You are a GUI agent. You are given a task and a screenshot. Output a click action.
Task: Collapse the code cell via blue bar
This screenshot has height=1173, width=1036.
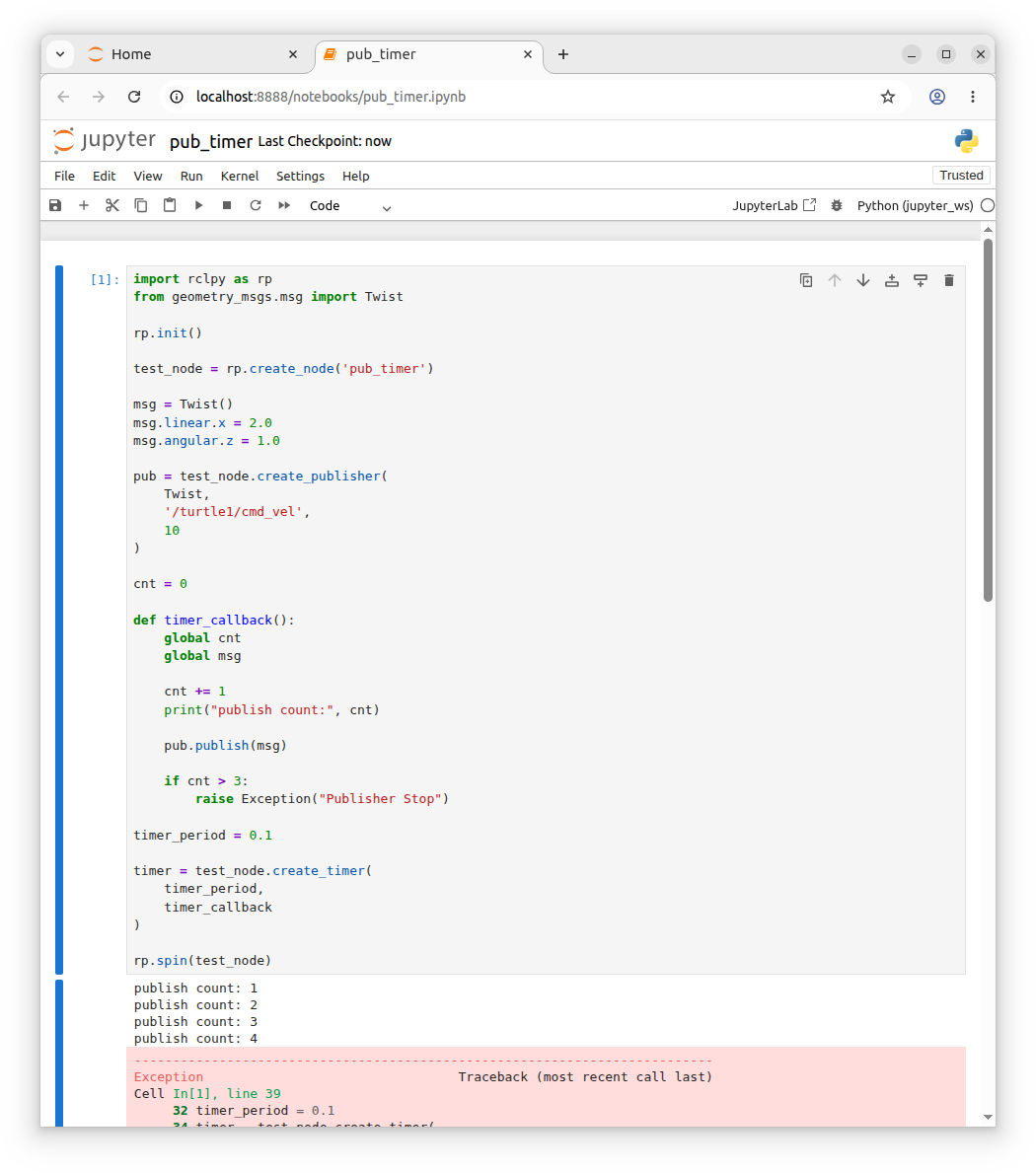(x=59, y=620)
